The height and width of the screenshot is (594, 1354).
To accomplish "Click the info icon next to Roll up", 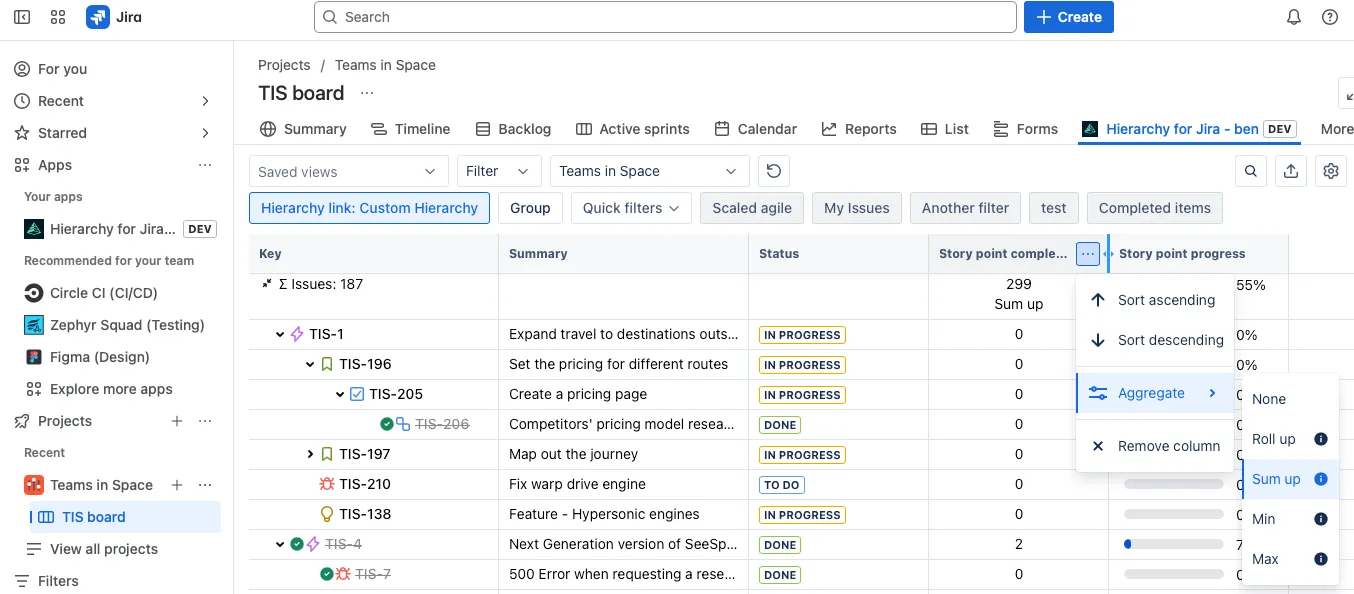I will [1320, 439].
